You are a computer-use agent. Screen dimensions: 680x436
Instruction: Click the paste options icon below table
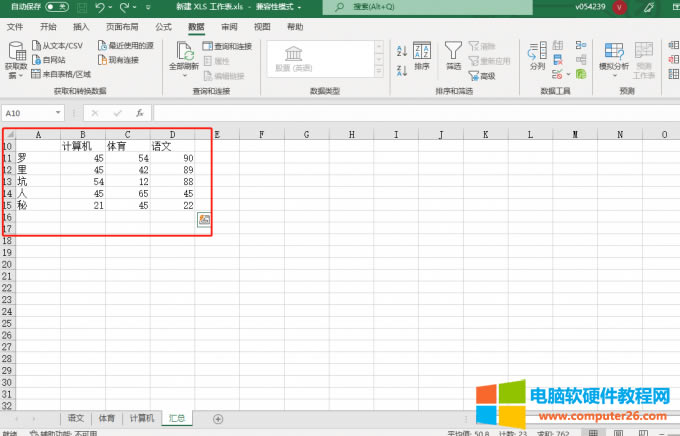203,219
